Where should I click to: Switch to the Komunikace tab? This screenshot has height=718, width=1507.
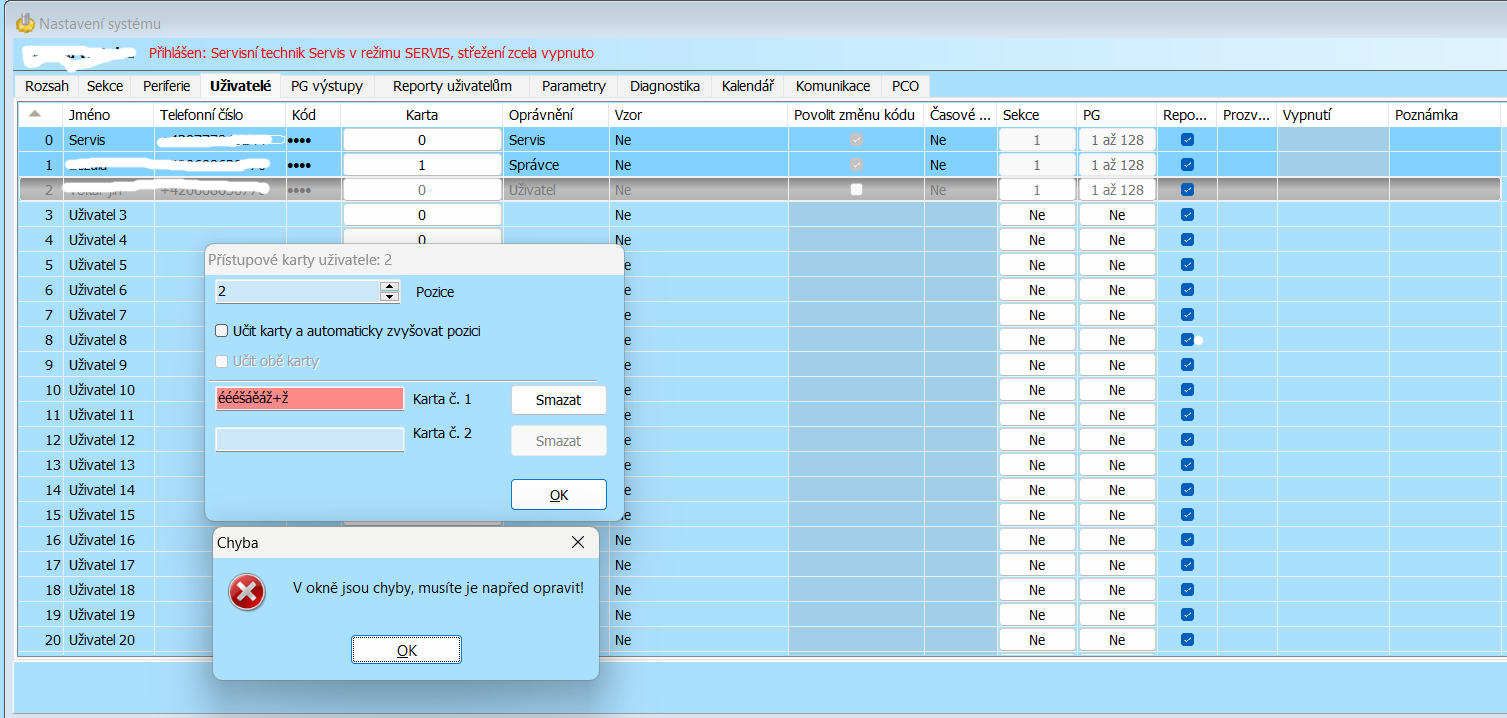point(833,86)
